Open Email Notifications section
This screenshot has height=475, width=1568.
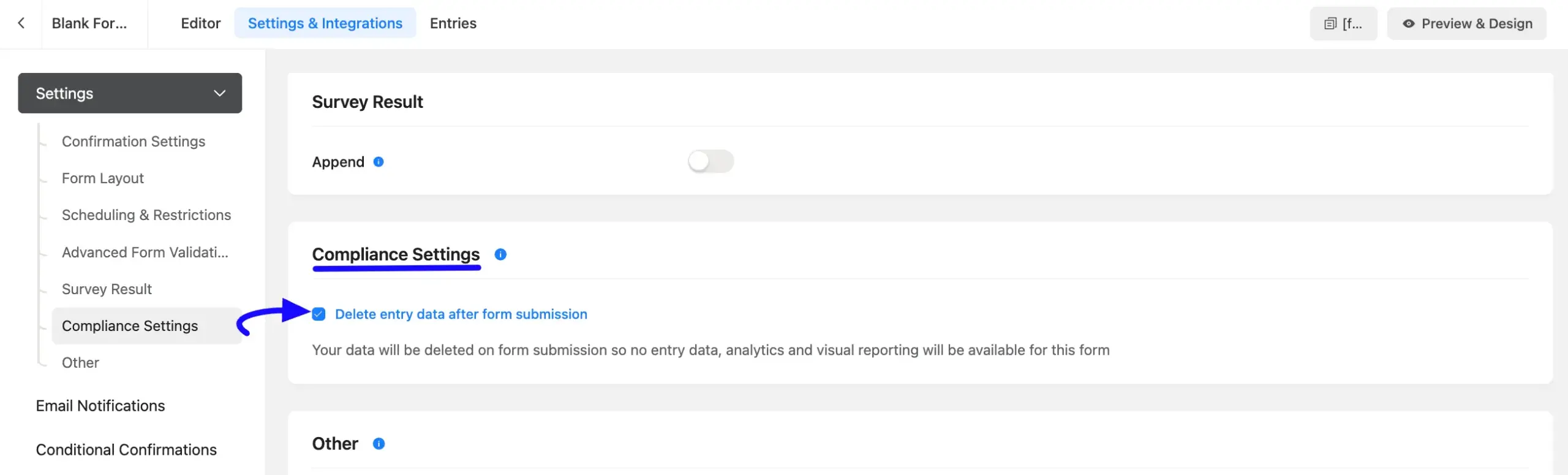100,406
